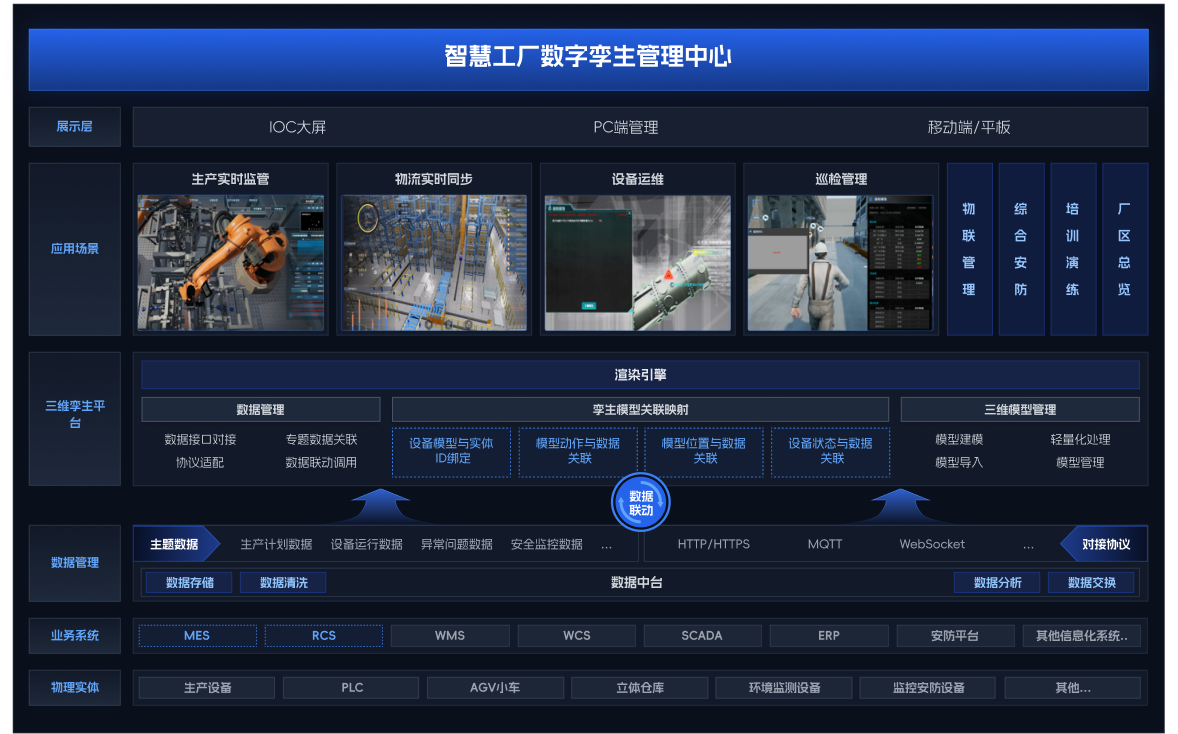The width and height of the screenshot is (1178, 734).
Task: Click the 设备模型与实体ID绑定 dashed box
Action: pos(451,452)
